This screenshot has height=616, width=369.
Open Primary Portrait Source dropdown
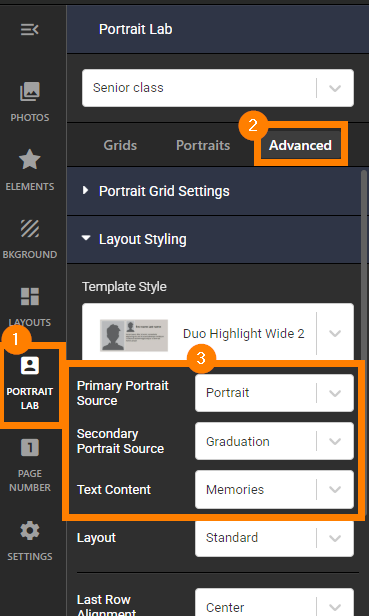[274, 393]
